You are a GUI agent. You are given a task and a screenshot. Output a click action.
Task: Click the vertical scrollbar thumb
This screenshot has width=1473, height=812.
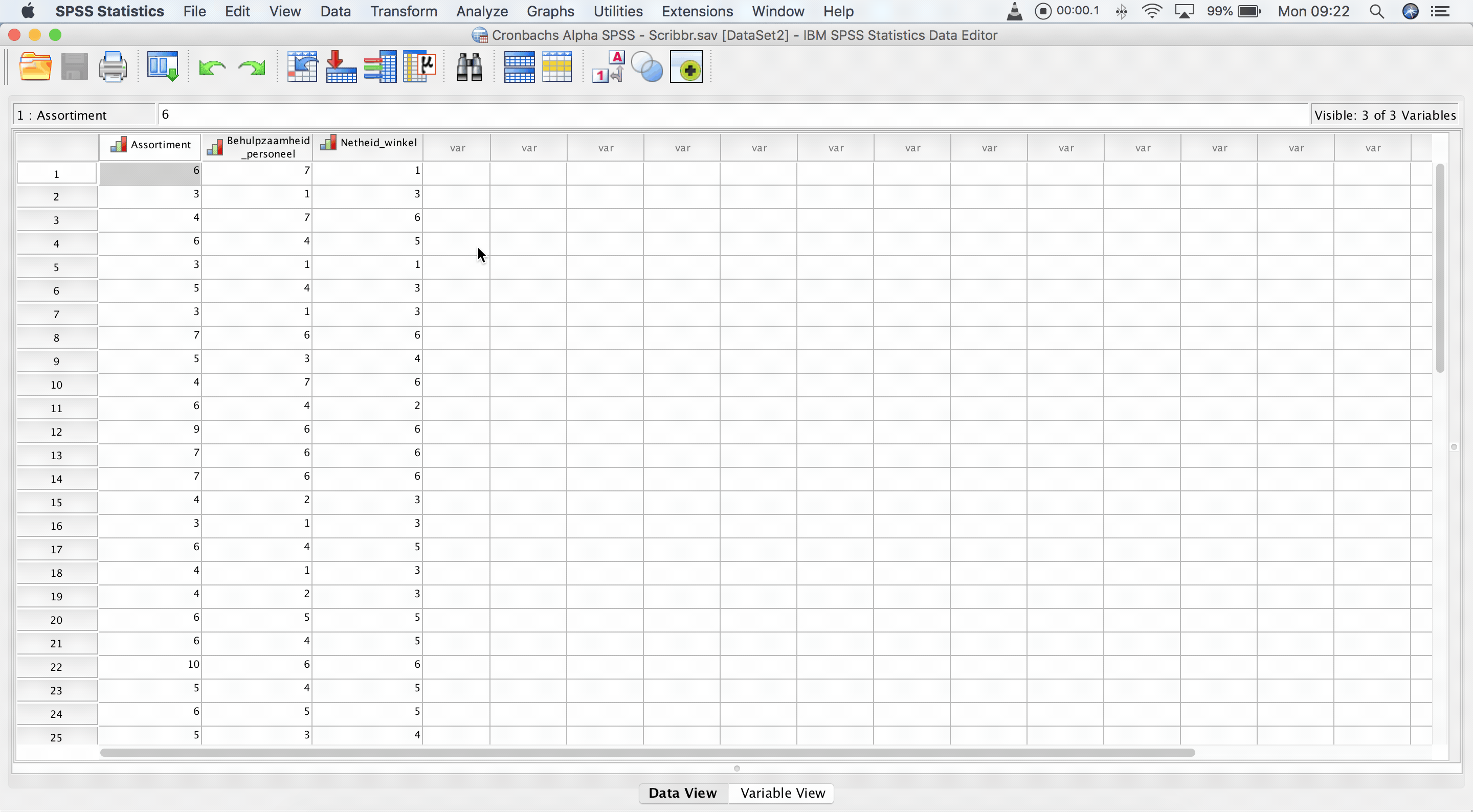coord(1440,267)
